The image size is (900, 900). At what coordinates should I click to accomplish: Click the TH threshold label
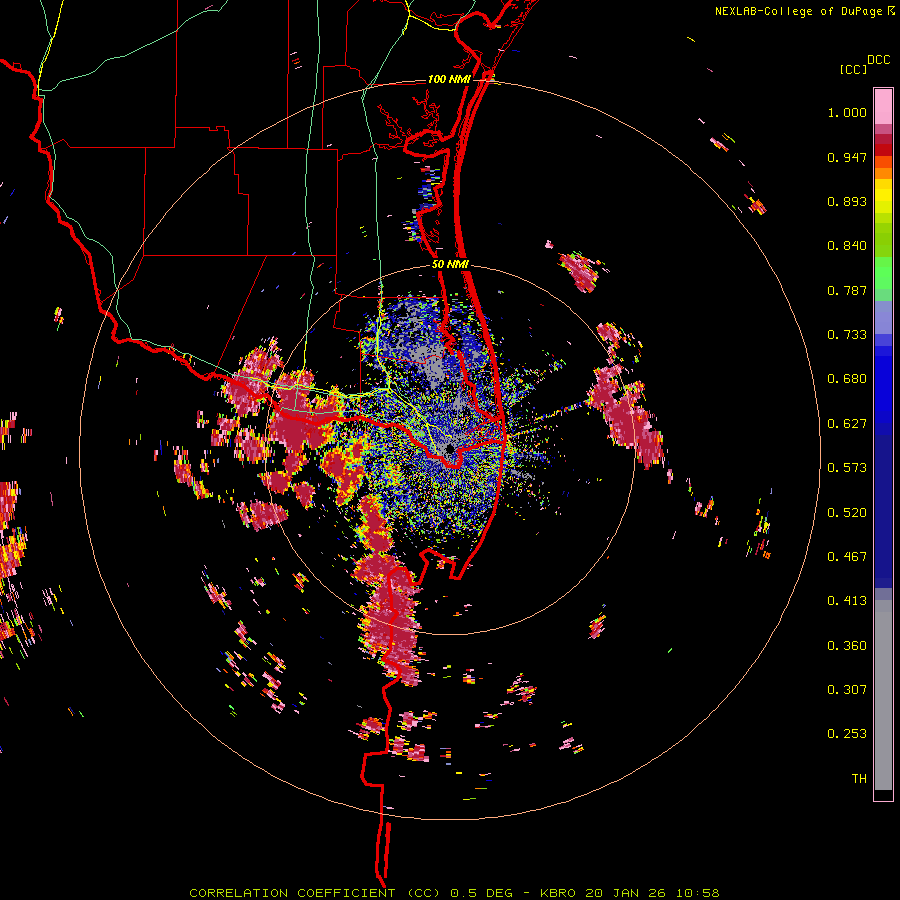point(859,779)
